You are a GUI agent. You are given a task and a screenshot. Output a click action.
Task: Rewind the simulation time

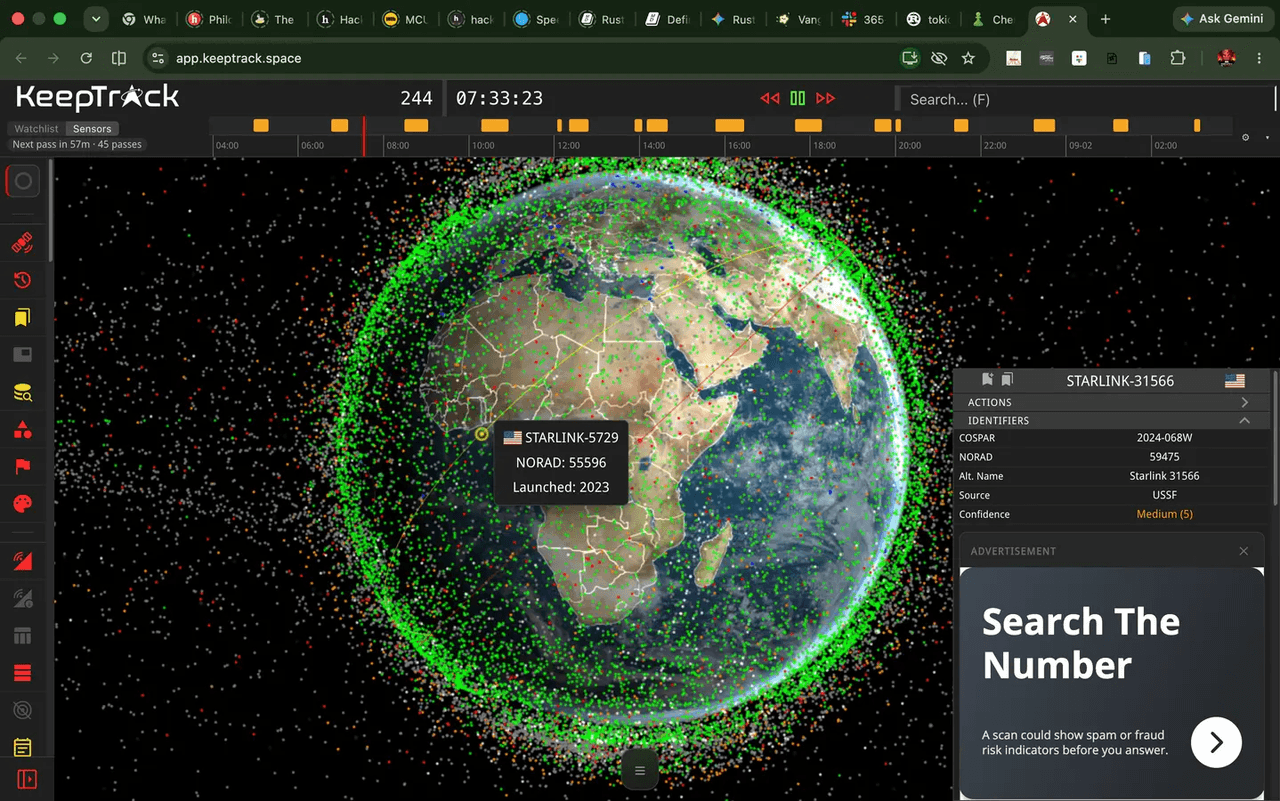[x=769, y=98]
